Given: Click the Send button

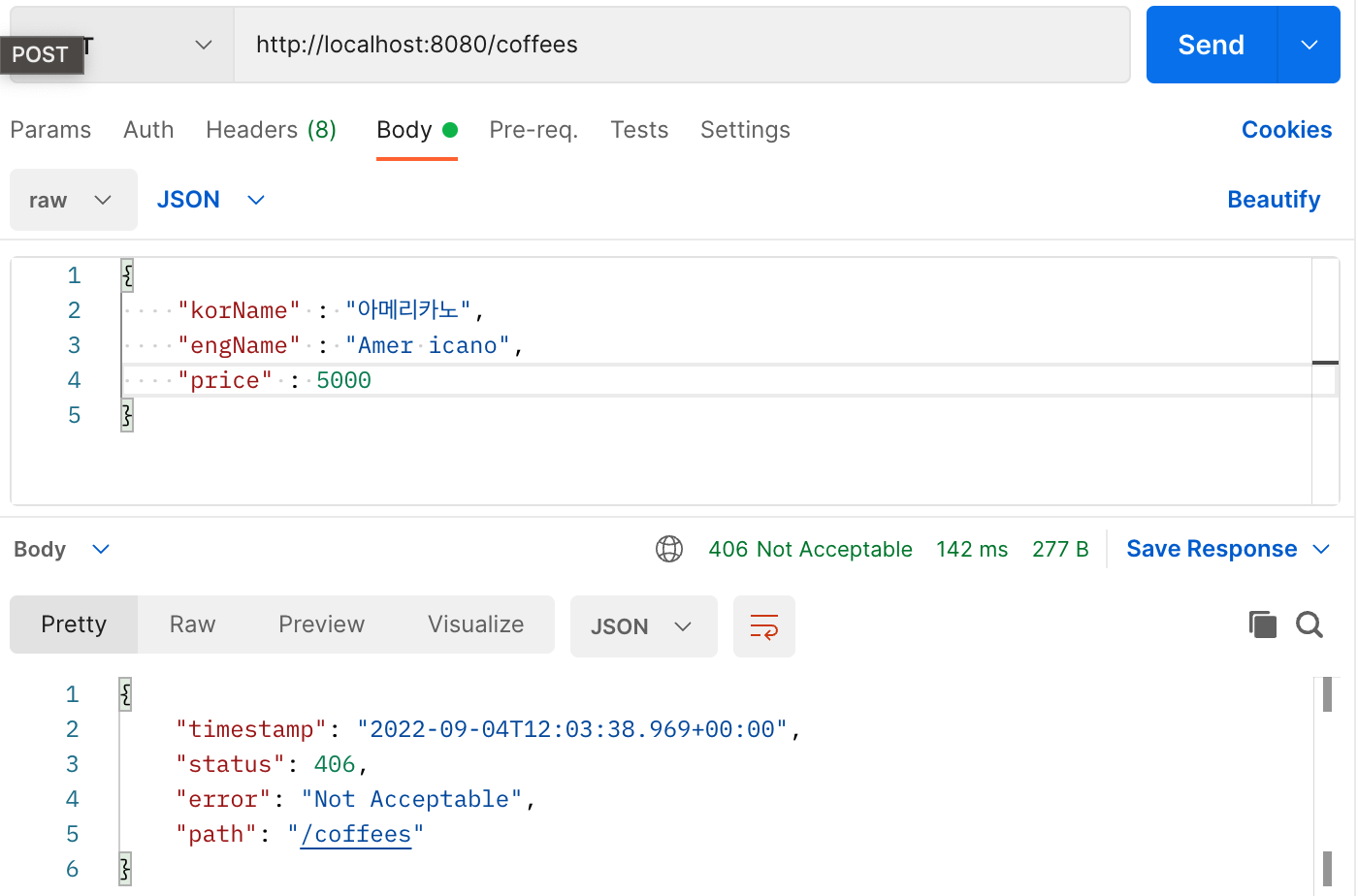Looking at the screenshot, I should click(1212, 45).
